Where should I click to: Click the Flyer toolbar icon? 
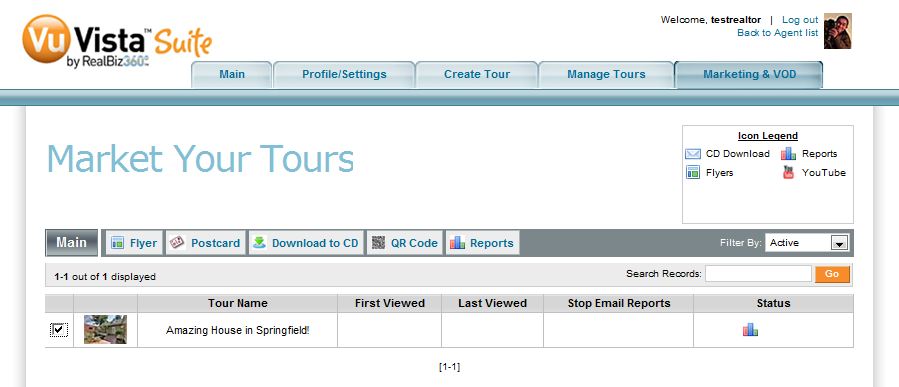click(118, 243)
